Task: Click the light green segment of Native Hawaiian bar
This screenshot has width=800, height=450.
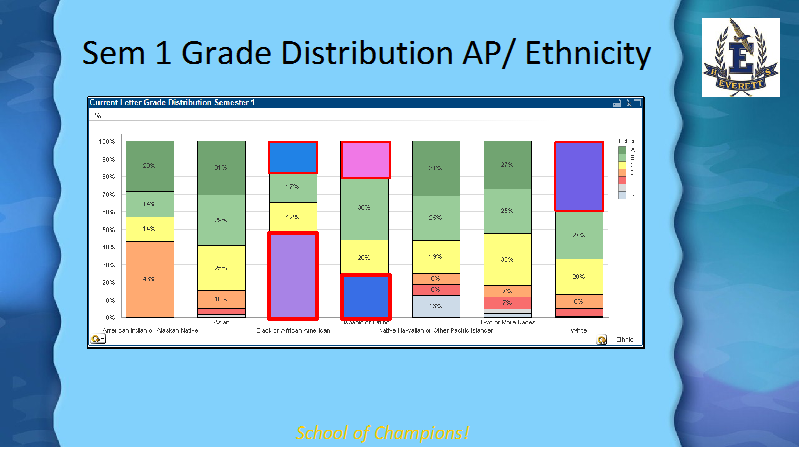Action: click(436, 218)
